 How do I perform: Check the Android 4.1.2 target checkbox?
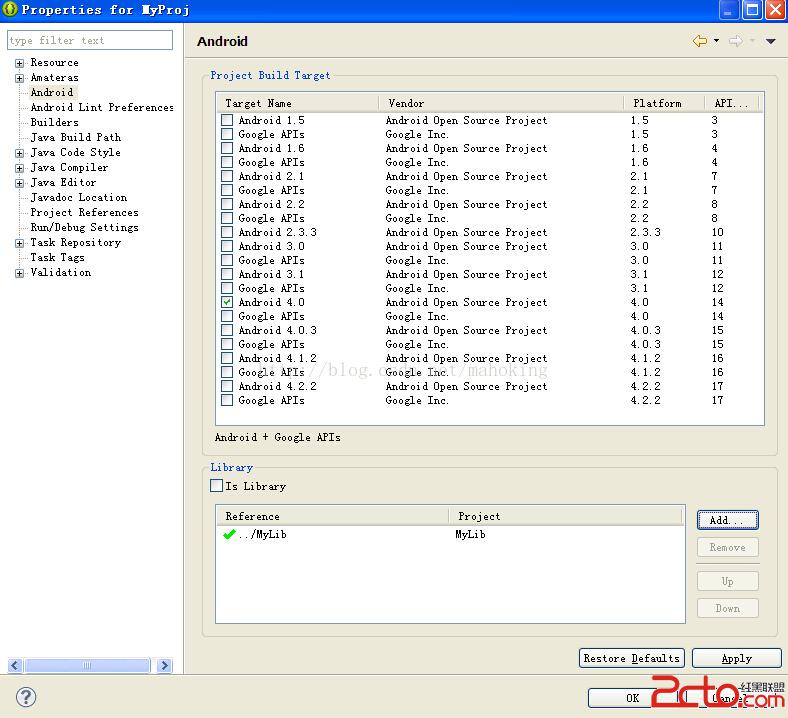(x=227, y=358)
